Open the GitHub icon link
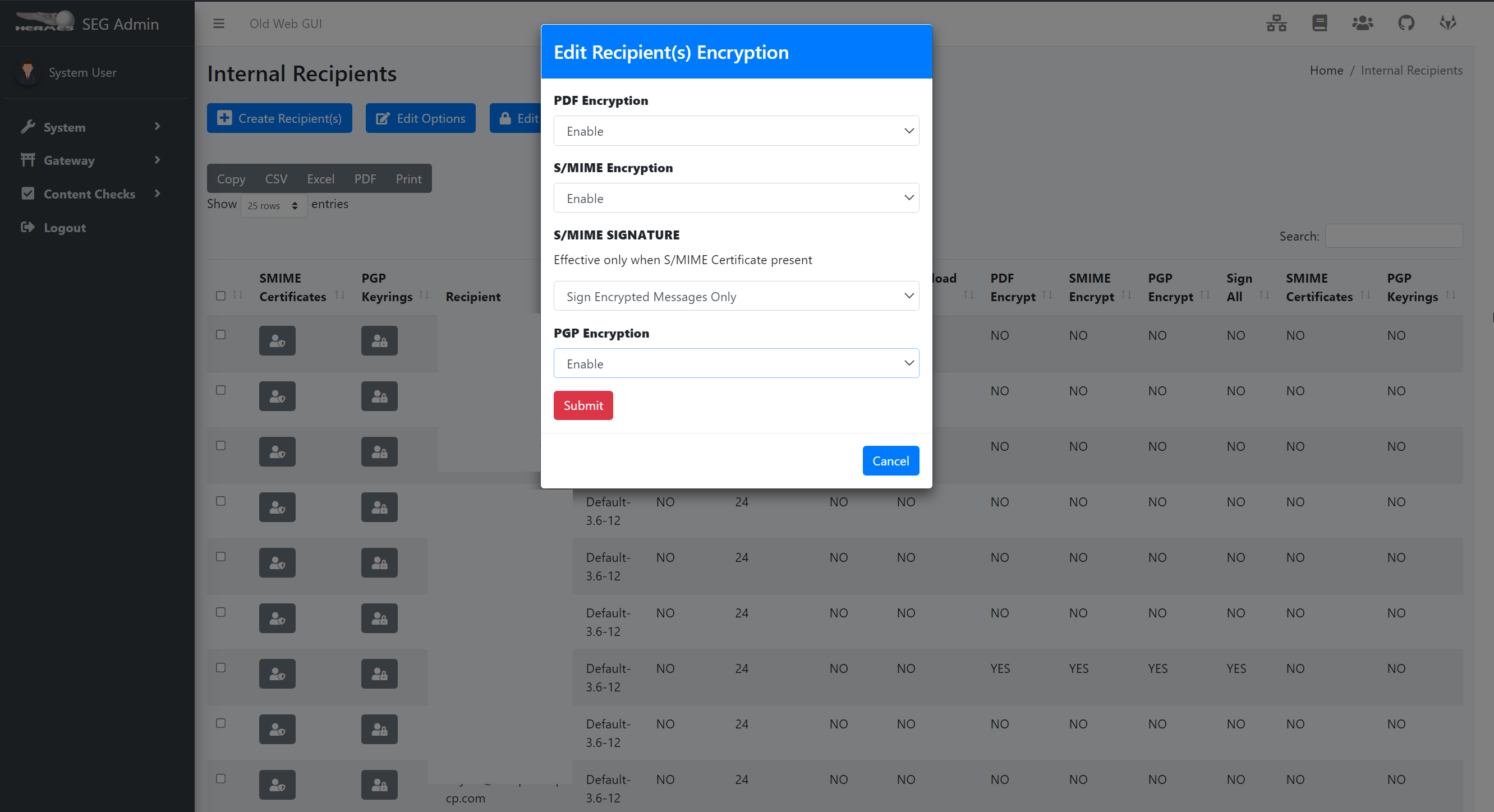 1406,23
